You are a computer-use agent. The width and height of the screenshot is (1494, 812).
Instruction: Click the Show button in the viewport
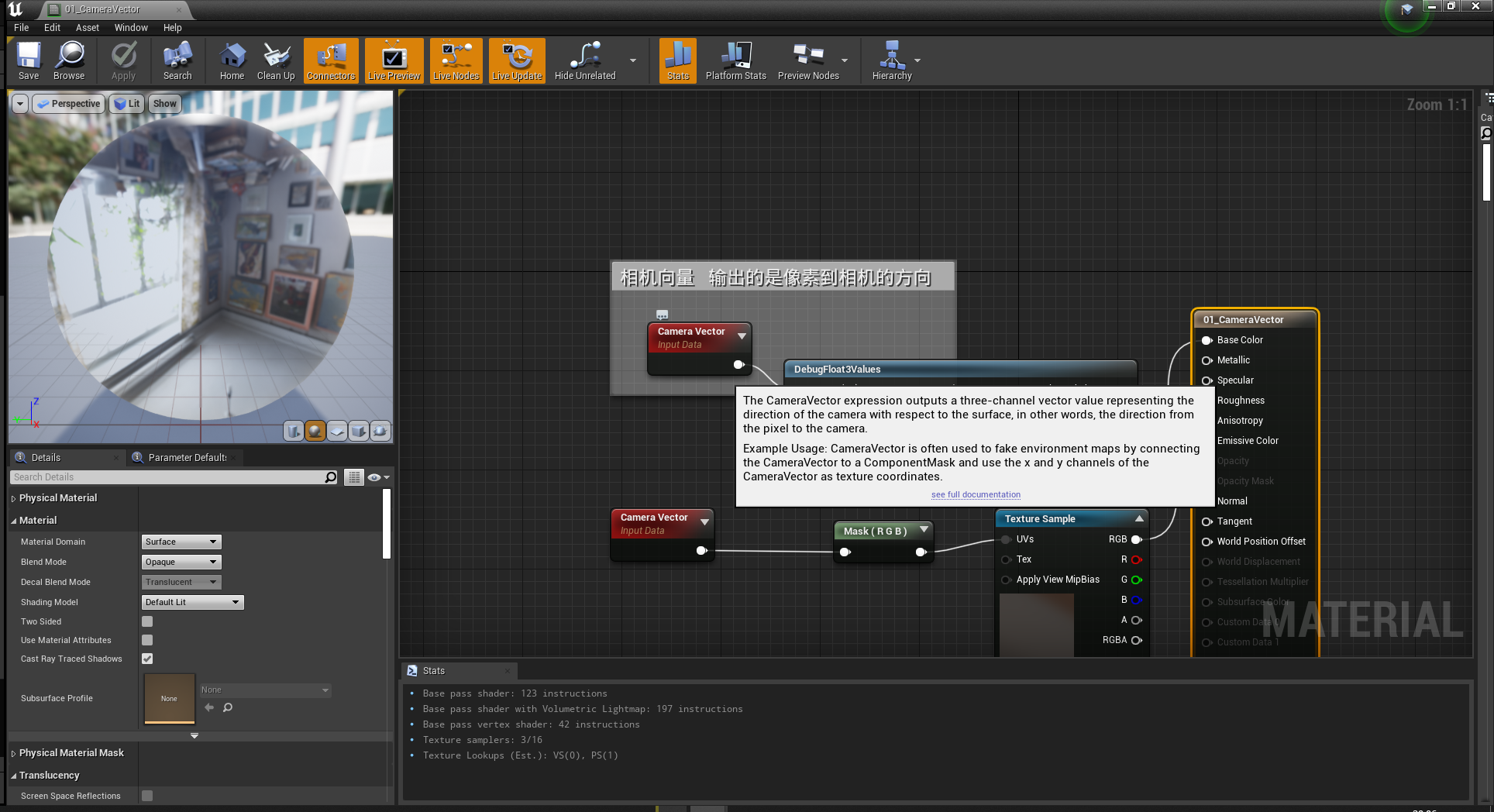[164, 103]
